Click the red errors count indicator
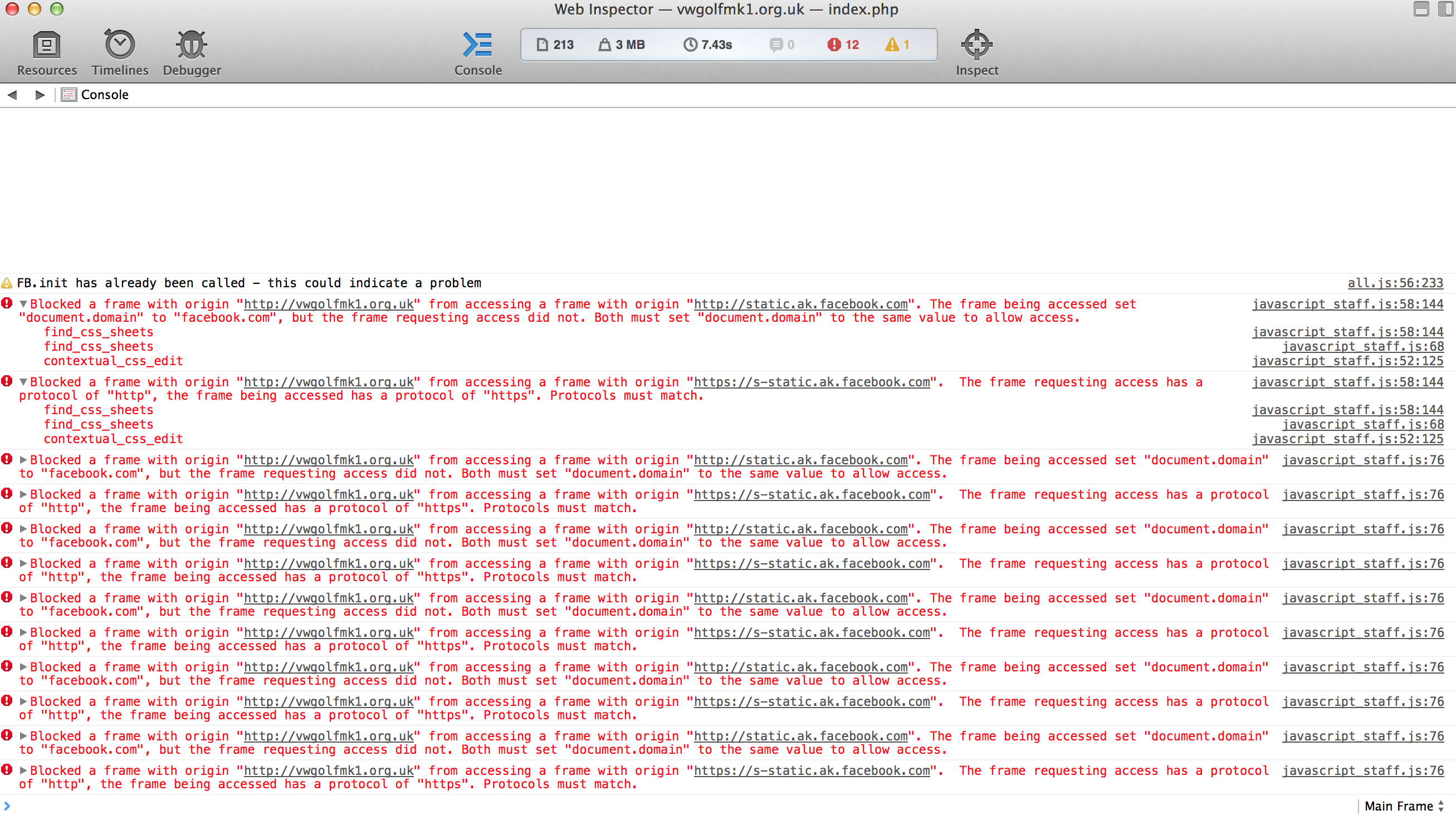Viewport: 1456px width, 815px height. coord(843,45)
